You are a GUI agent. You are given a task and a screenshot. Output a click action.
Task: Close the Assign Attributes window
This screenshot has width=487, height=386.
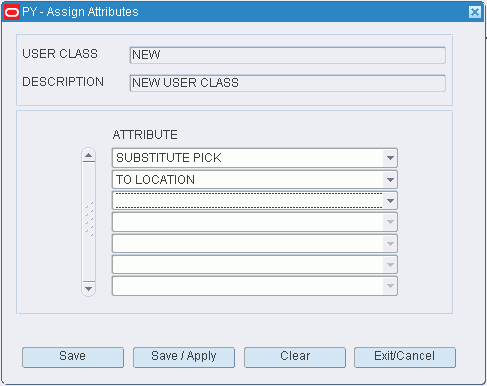click(x=475, y=12)
